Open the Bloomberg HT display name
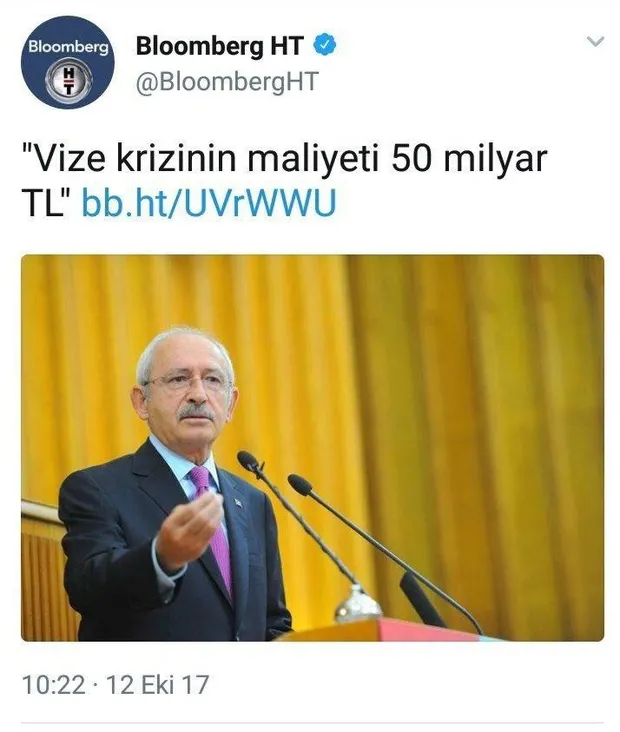The height and width of the screenshot is (732, 620). pyautogui.click(x=220, y=46)
